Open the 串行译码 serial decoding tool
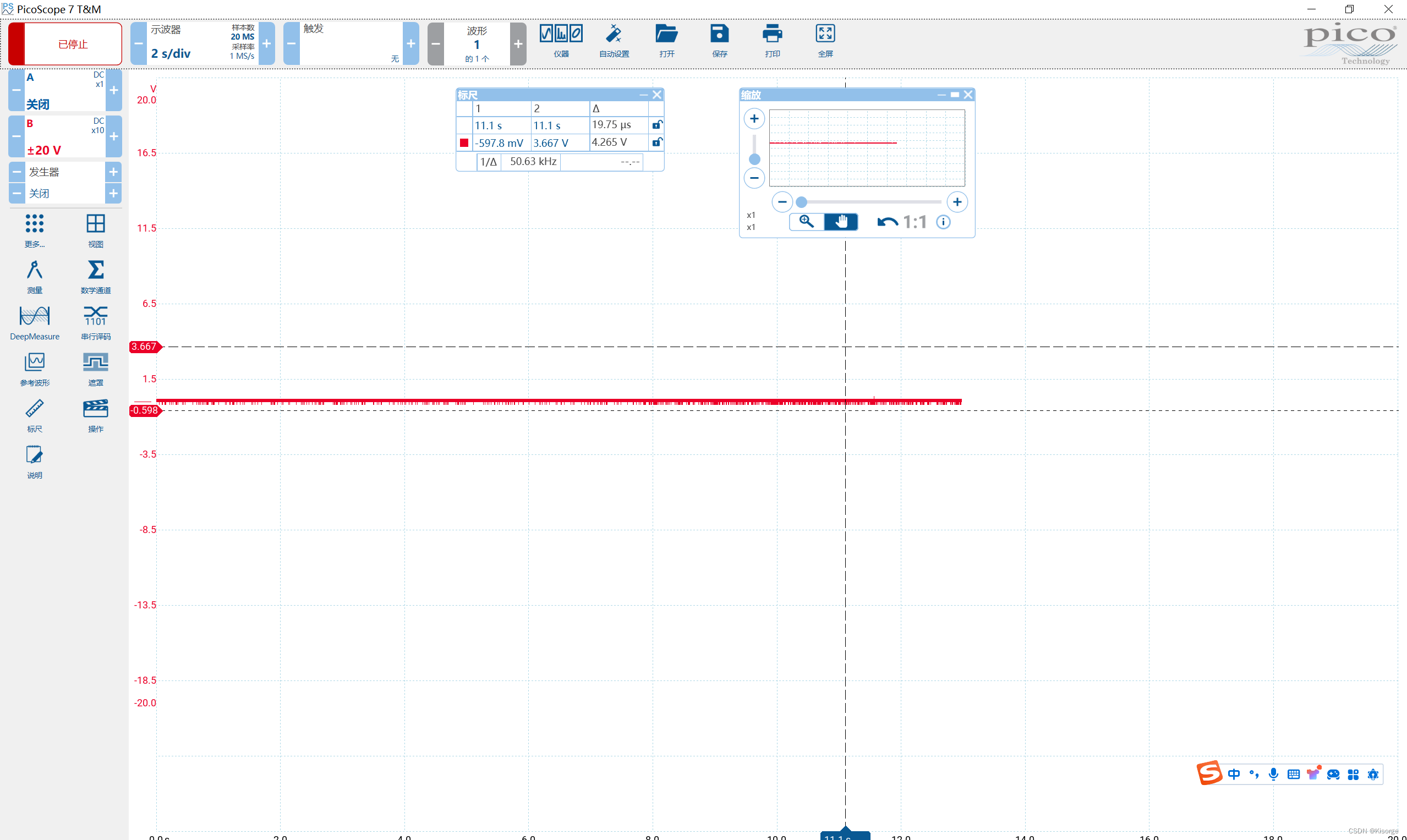Screen dimensions: 1407x840 click(x=96, y=323)
